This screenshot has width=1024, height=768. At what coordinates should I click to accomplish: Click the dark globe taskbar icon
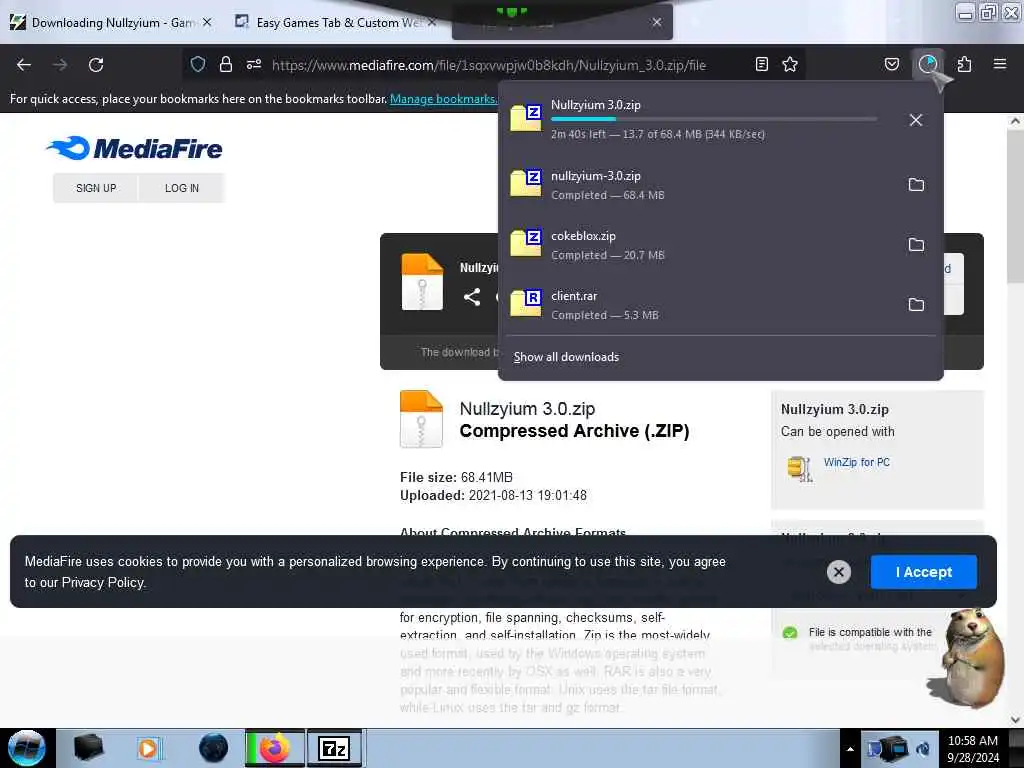[214, 748]
